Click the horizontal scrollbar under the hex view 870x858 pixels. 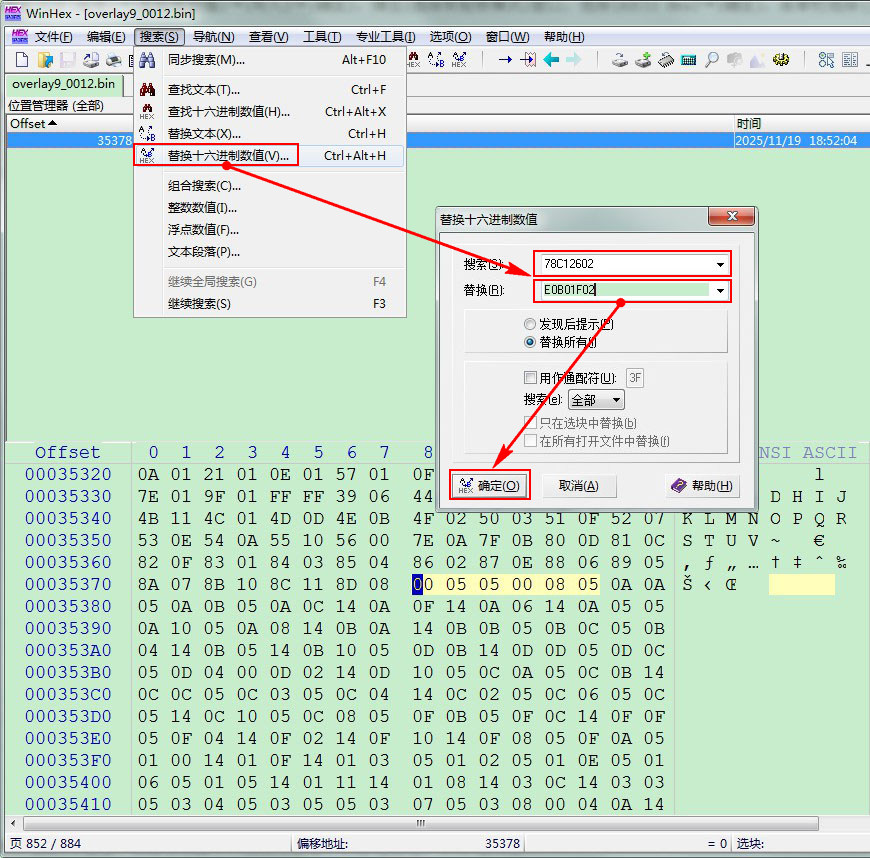(420, 823)
